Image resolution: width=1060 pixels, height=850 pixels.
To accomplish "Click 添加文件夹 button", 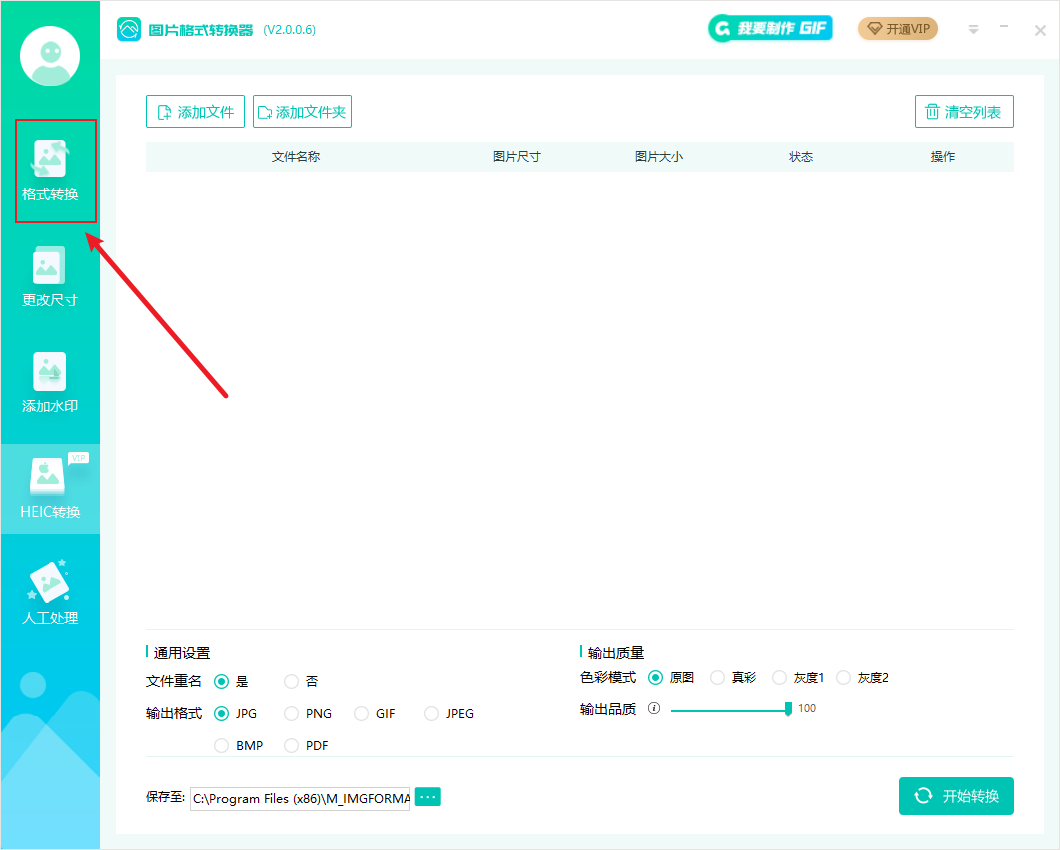I will [302, 112].
